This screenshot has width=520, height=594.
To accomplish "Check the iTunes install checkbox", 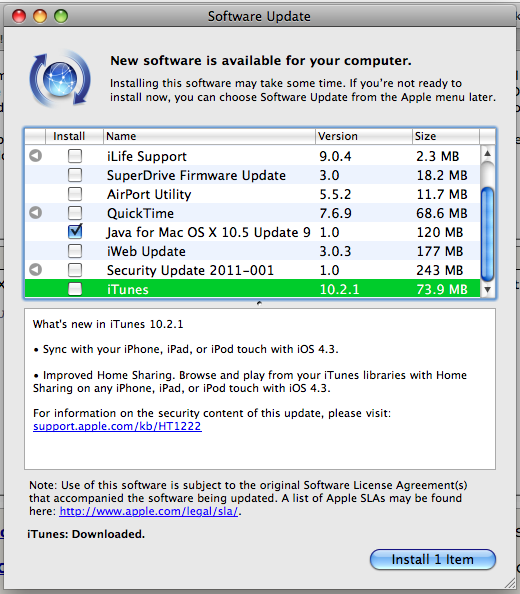I will [75, 289].
